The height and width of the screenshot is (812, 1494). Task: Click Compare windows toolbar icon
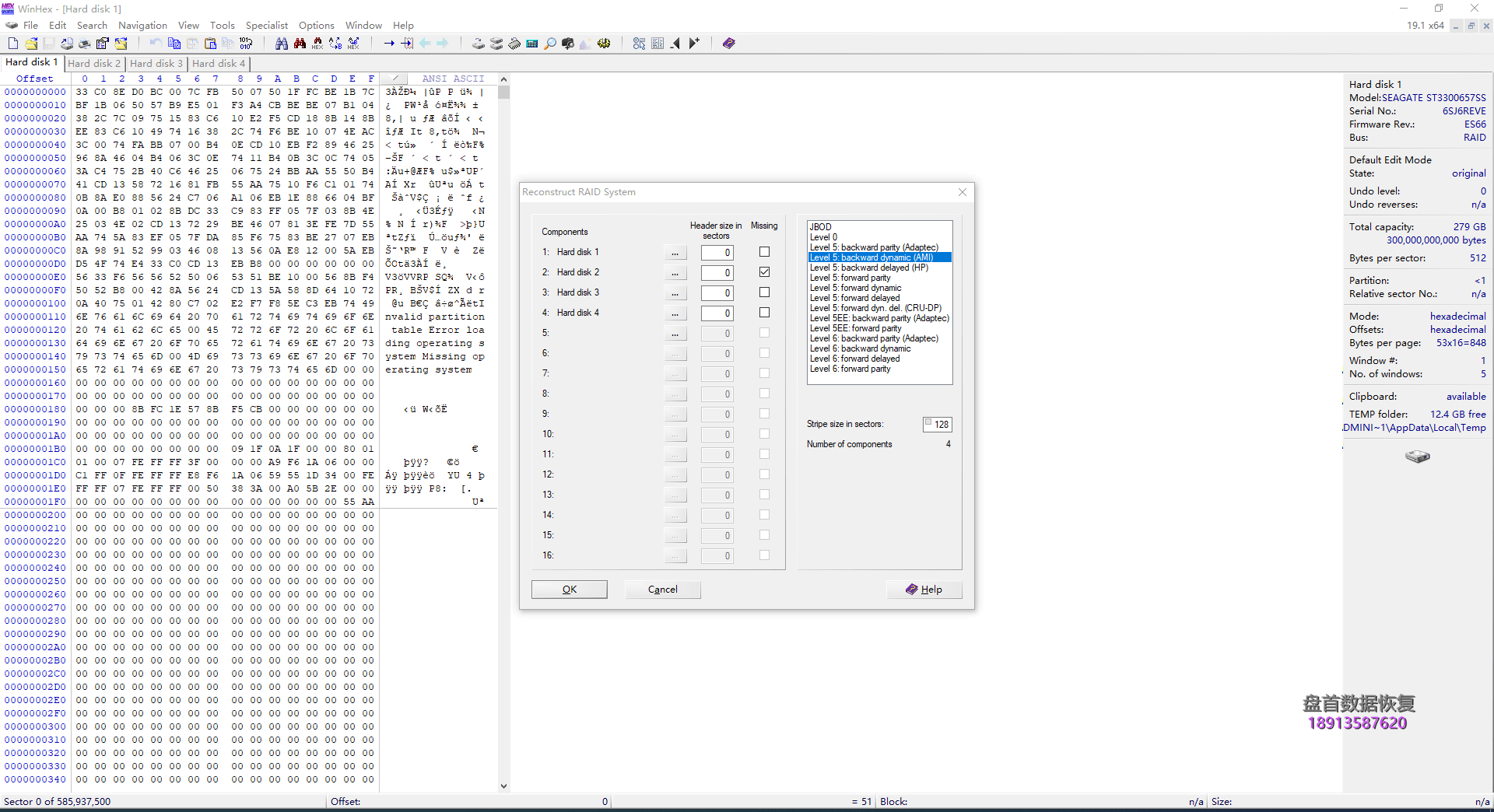658,44
